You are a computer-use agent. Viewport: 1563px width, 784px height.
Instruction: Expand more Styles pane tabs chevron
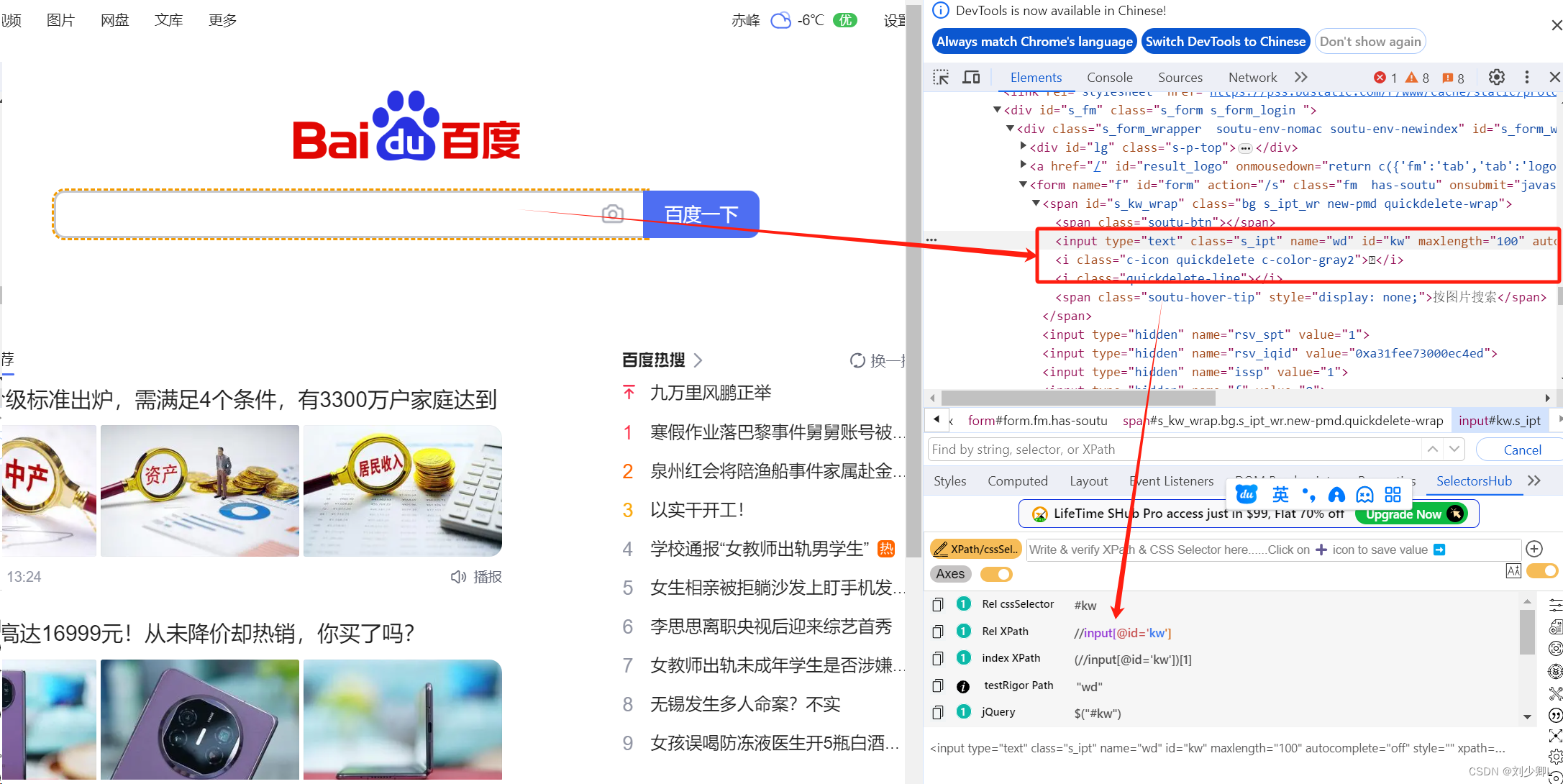pos(1534,480)
